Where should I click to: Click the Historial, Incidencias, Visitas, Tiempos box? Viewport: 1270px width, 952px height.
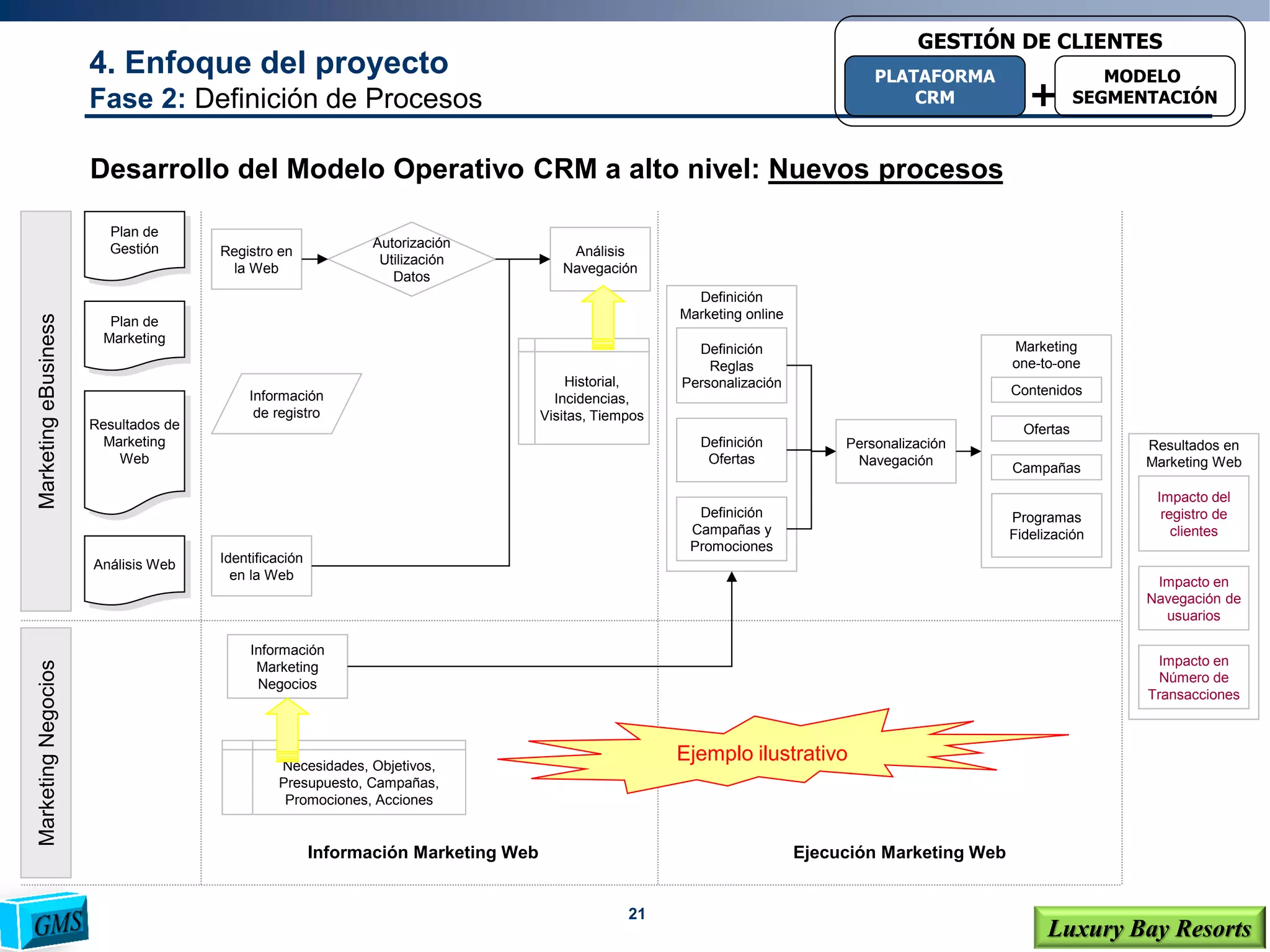click(584, 392)
